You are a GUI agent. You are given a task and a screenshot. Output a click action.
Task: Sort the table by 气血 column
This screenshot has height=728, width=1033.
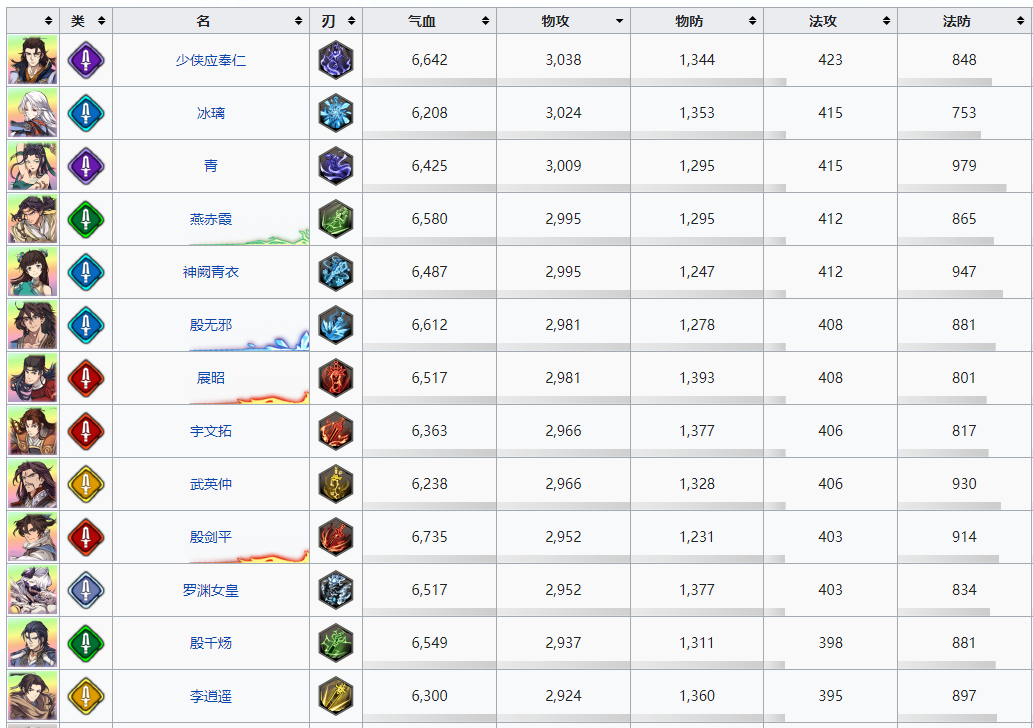429,20
